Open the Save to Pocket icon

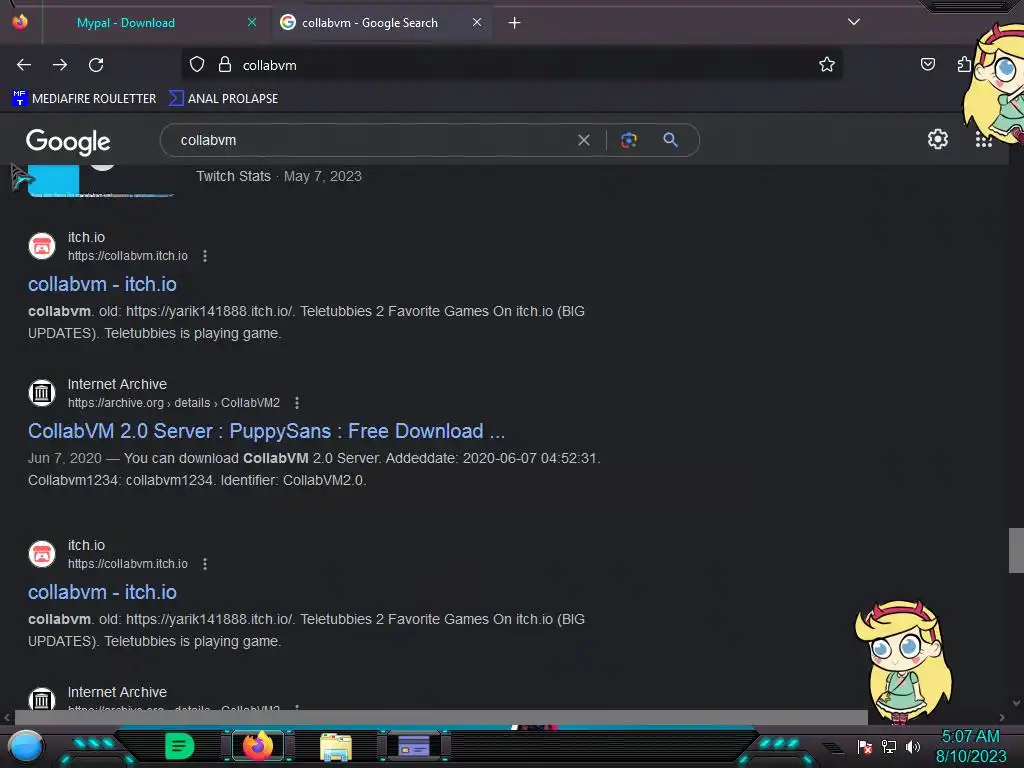point(927,64)
